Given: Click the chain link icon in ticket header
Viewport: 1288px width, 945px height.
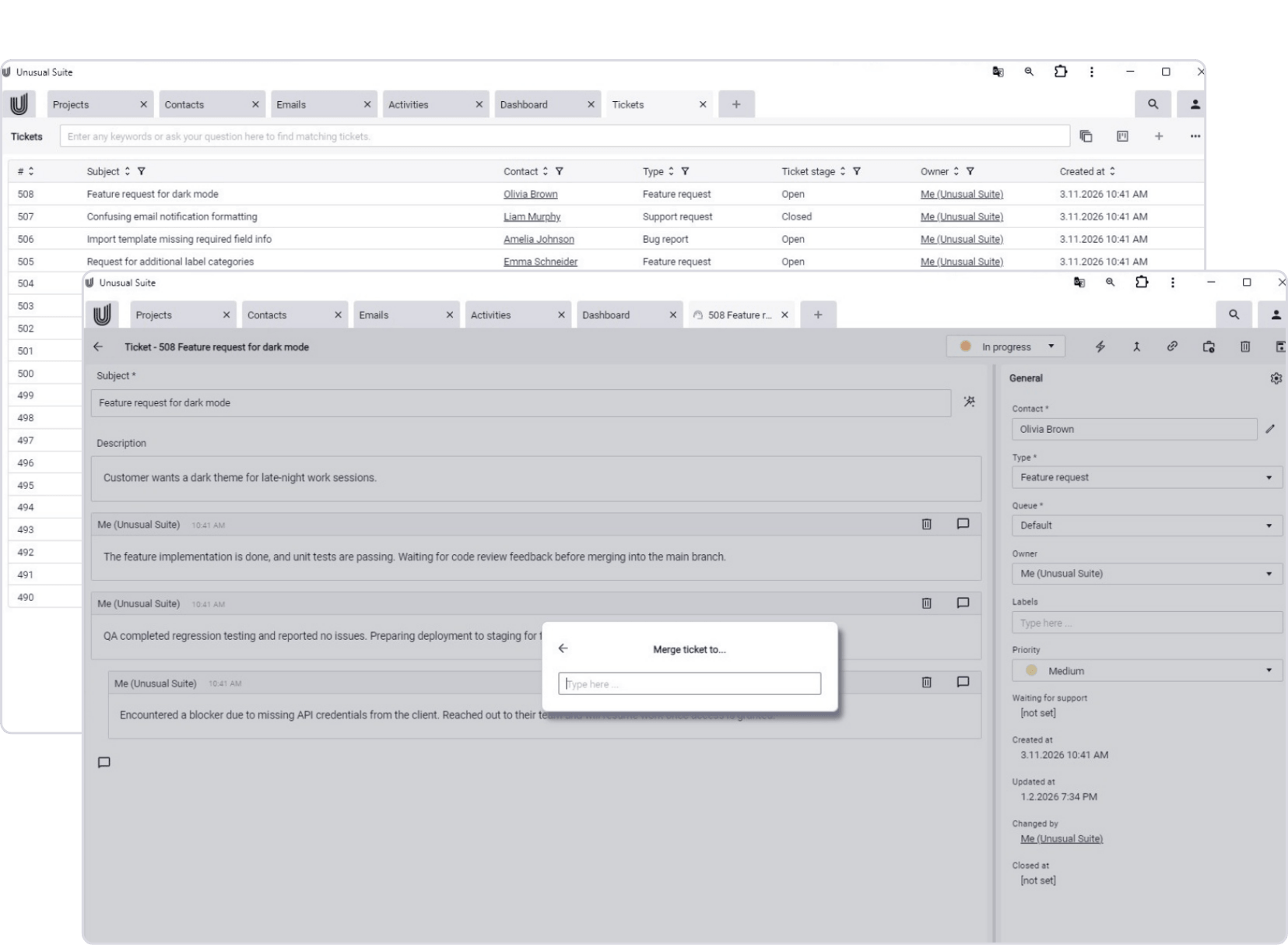Looking at the screenshot, I should click(1172, 347).
